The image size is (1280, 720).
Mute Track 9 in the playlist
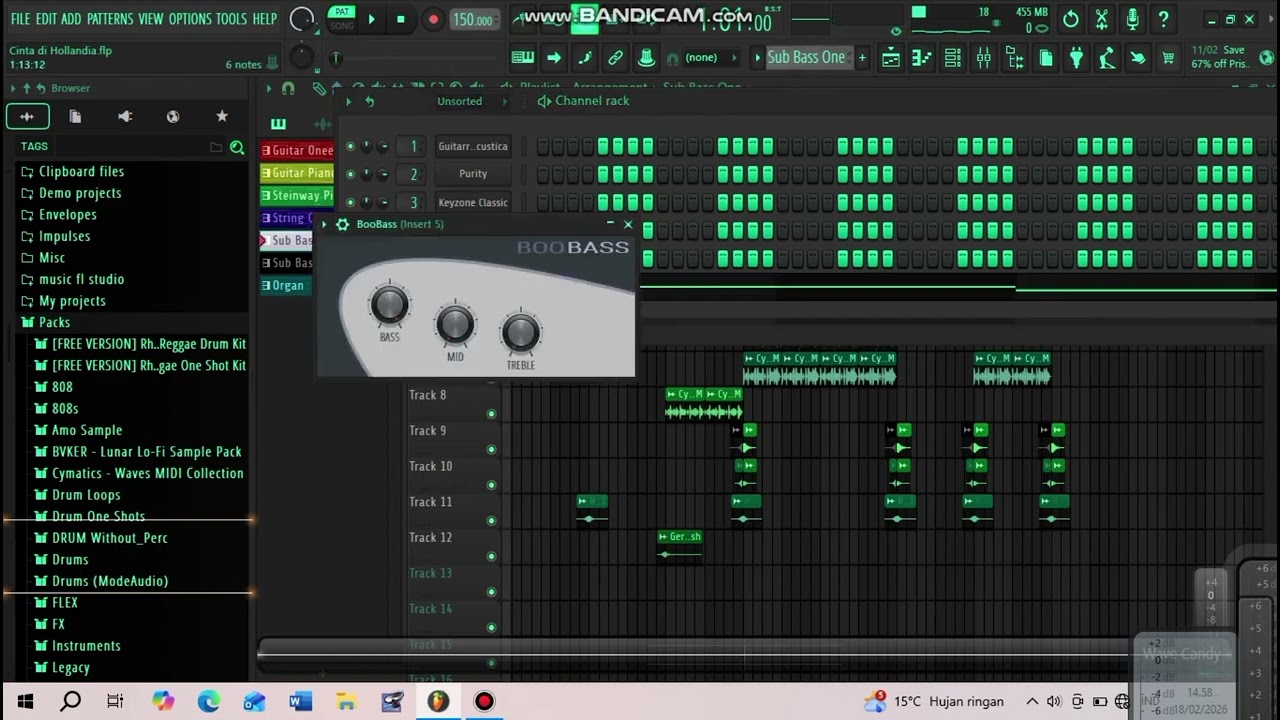click(x=491, y=449)
